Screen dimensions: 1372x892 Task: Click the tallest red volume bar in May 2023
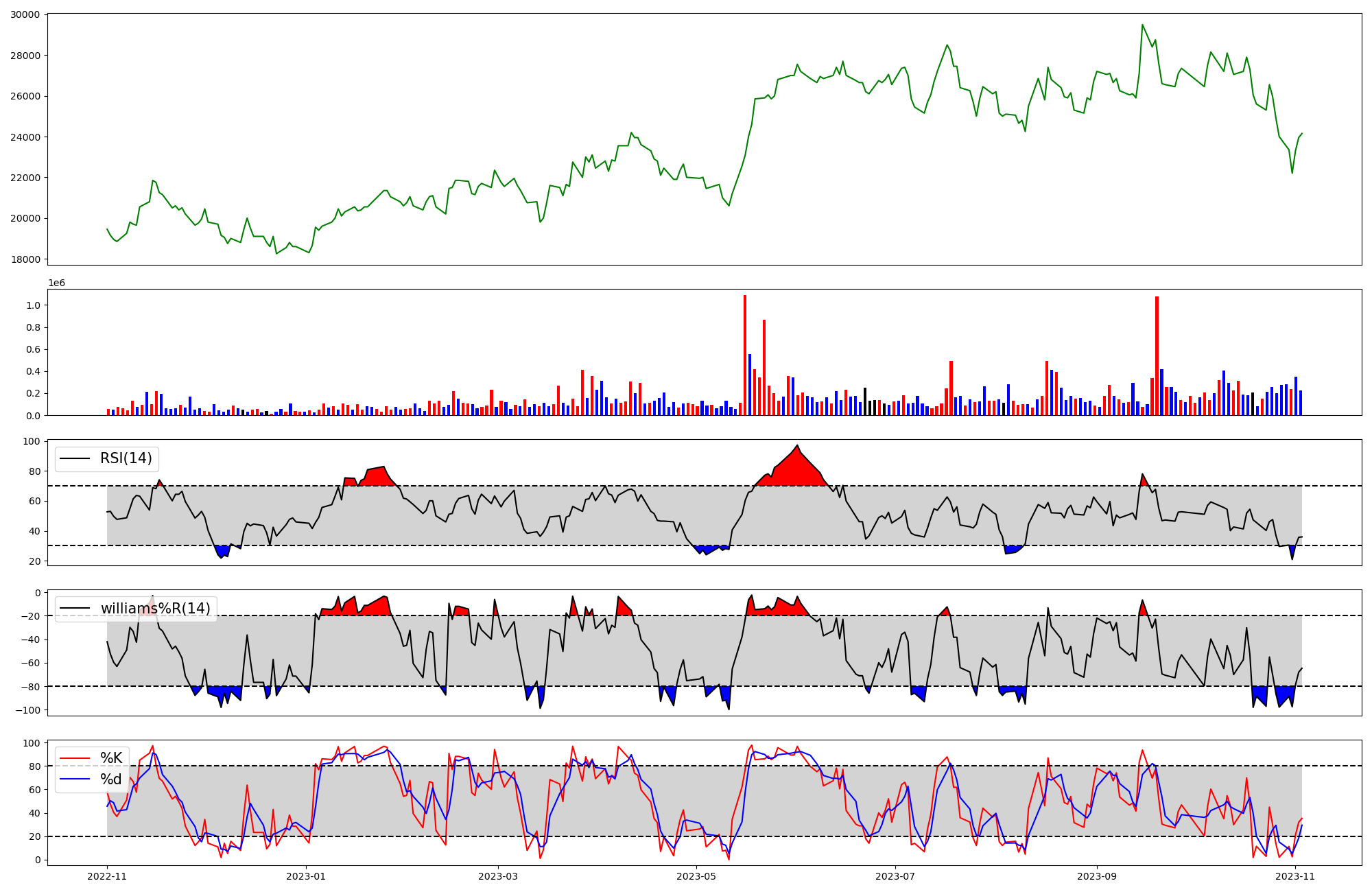[x=745, y=355]
